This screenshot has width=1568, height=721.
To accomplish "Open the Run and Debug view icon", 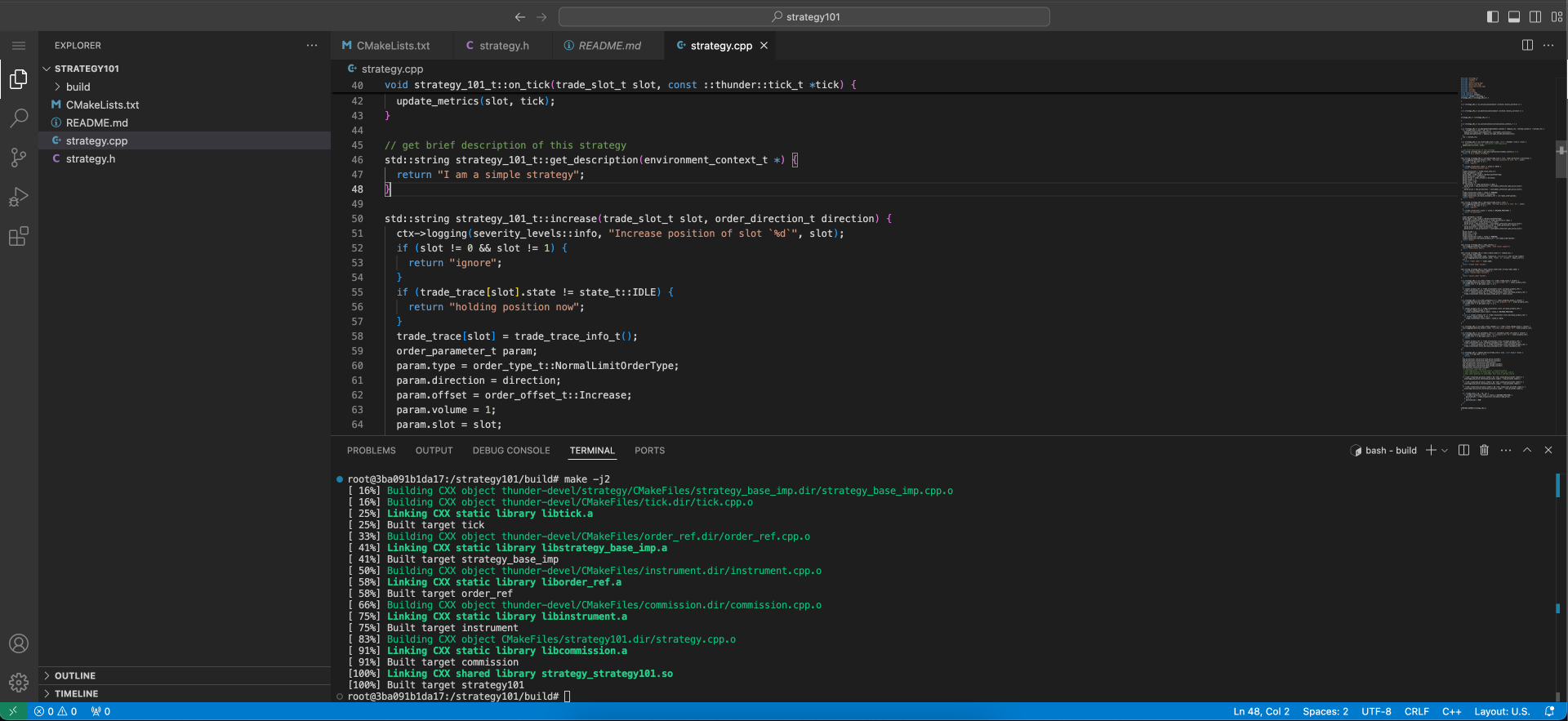I will [x=19, y=197].
